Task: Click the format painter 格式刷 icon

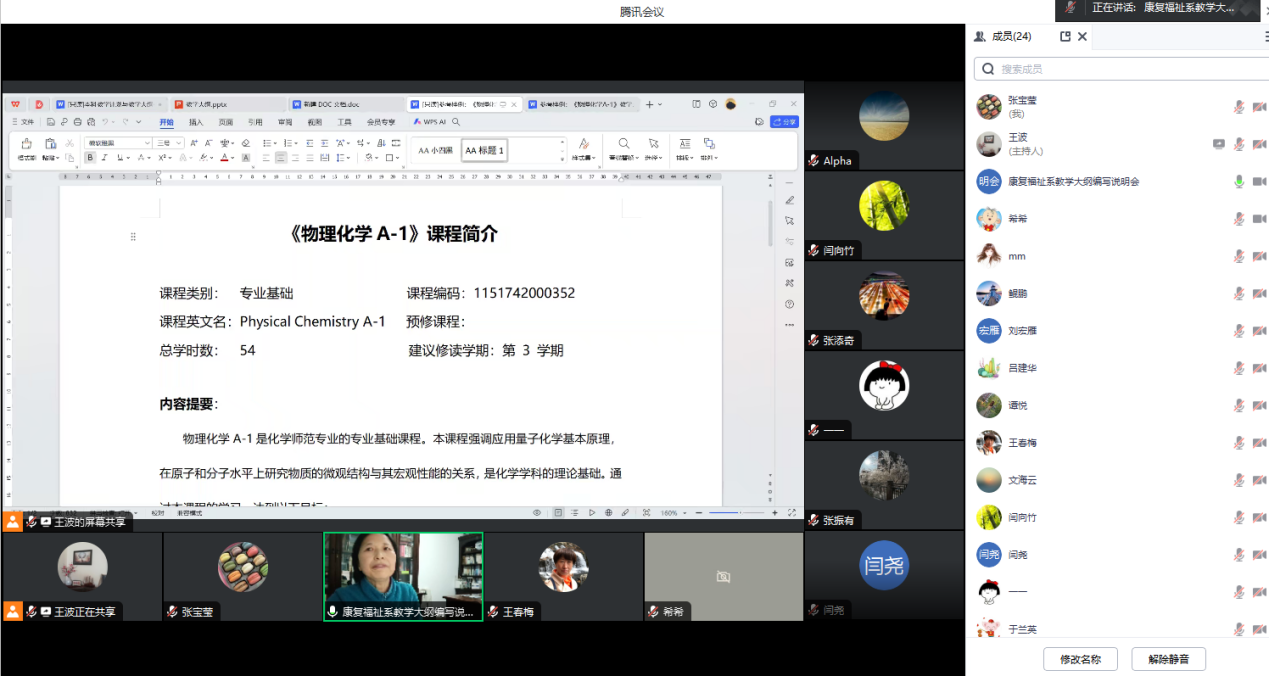Action: click(x=27, y=149)
